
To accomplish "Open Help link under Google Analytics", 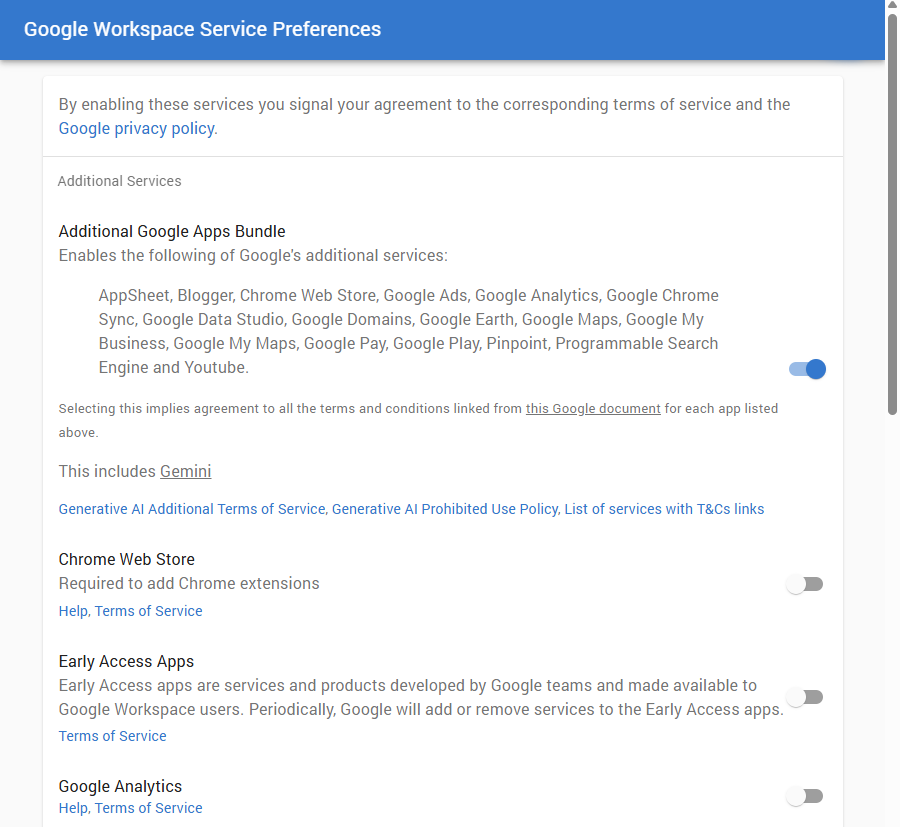I will click(73, 808).
